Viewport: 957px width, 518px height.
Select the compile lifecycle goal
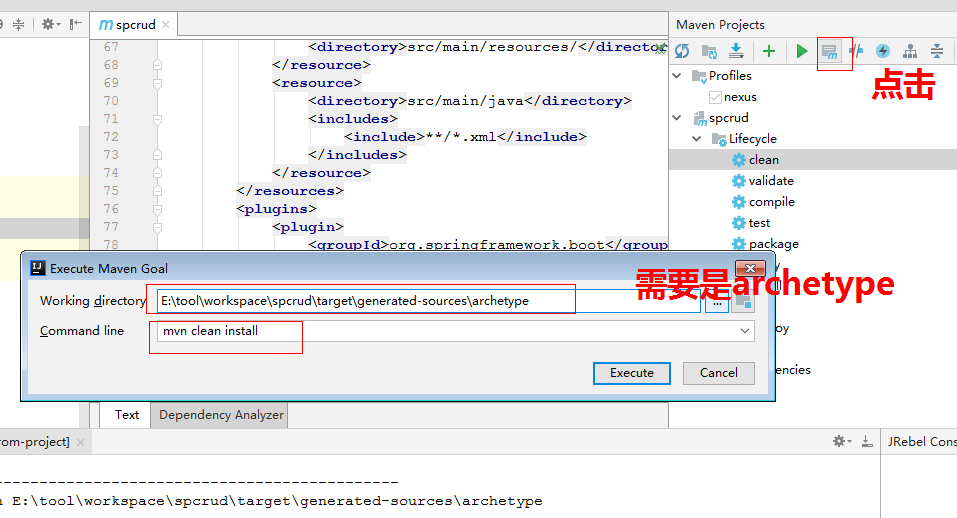(x=771, y=202)
